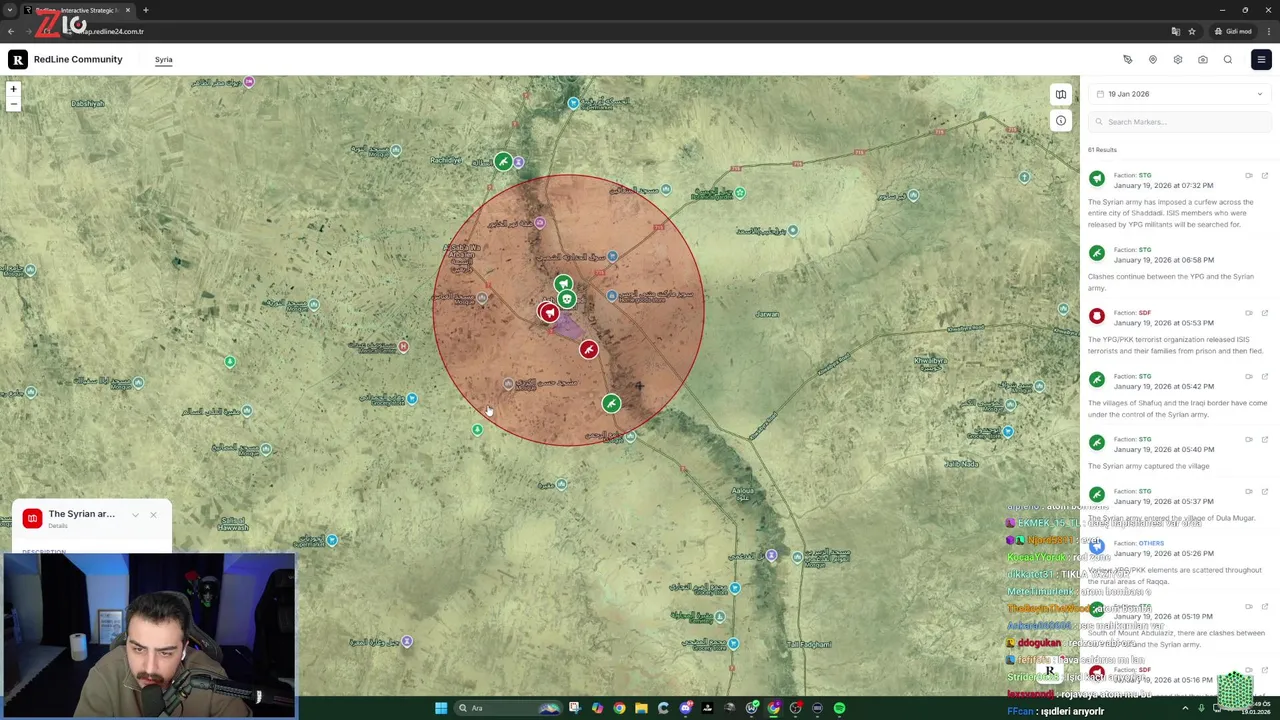Click the 61 Results count label
This screenshot has height=720, width=1280.
(1102, 150)
